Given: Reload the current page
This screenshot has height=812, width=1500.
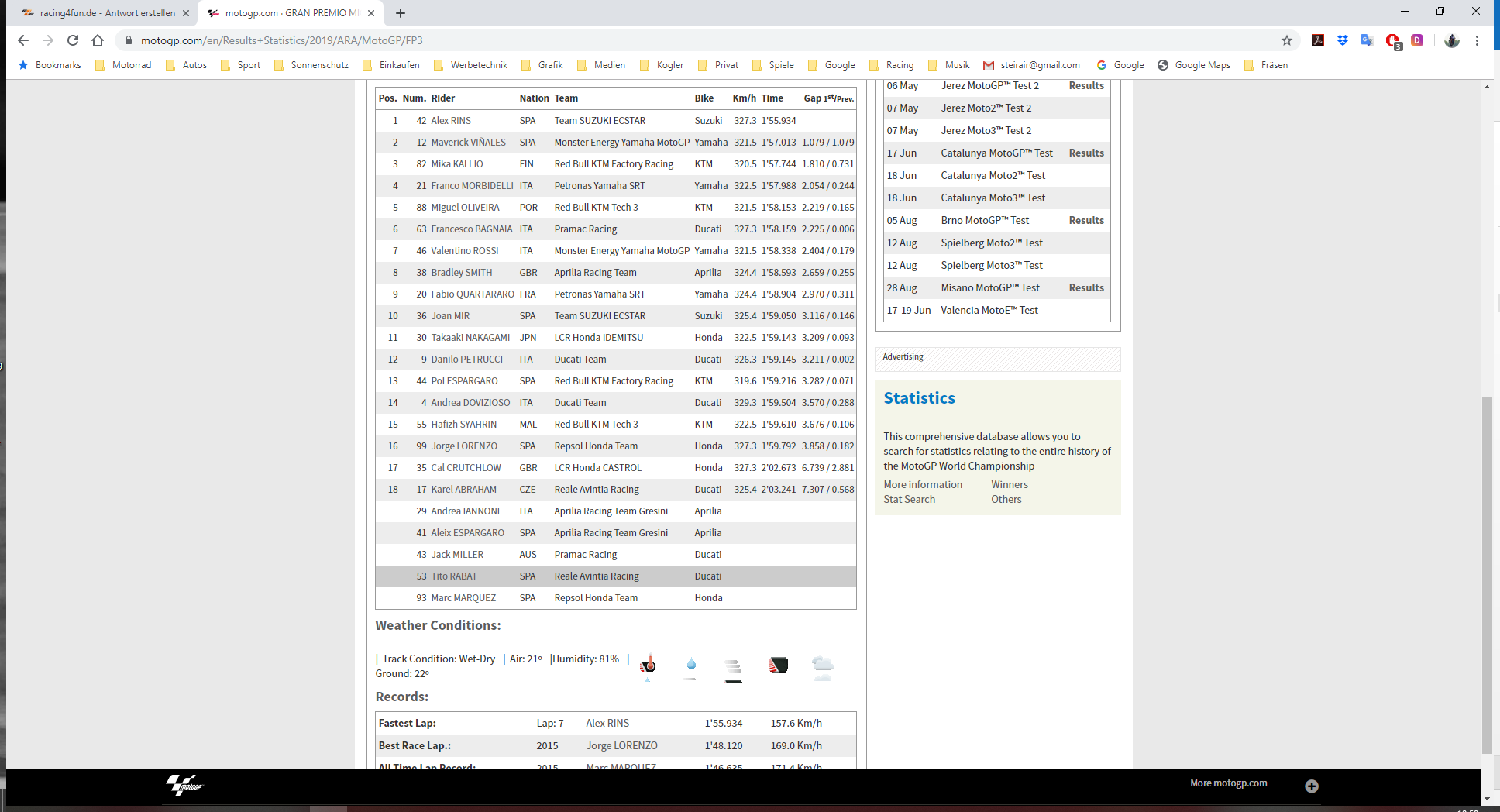Looking at the screenshot, I should click(x=73, y=40).
